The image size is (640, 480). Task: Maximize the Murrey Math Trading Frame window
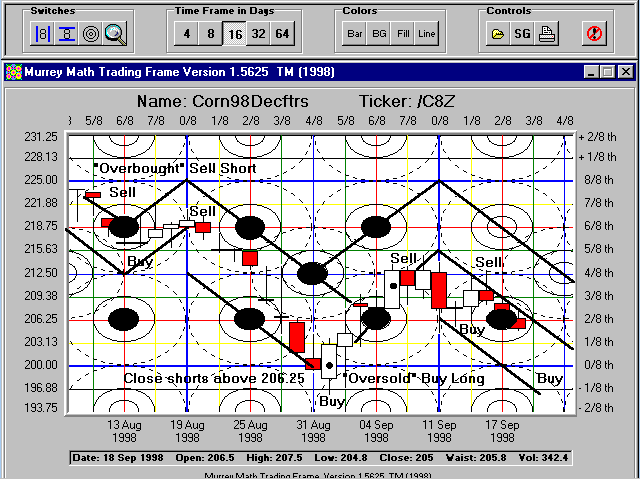point(608,72)
